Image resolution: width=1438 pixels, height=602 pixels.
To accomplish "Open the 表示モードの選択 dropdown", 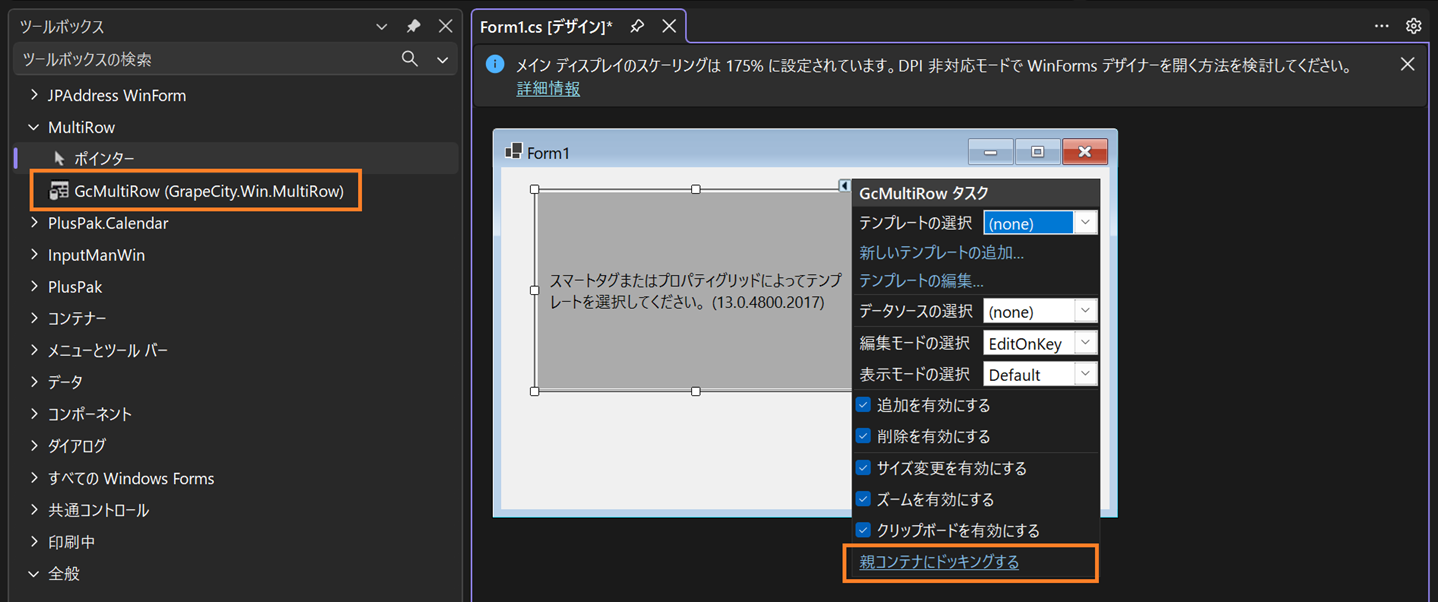I will pos(1085,374).
